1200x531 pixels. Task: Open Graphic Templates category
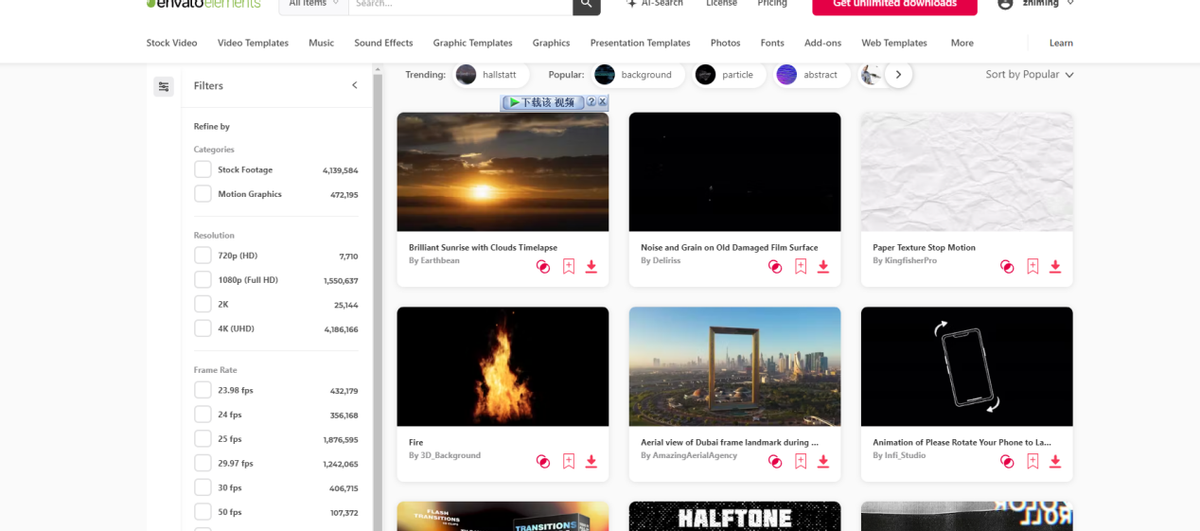(x=472, y=43)
